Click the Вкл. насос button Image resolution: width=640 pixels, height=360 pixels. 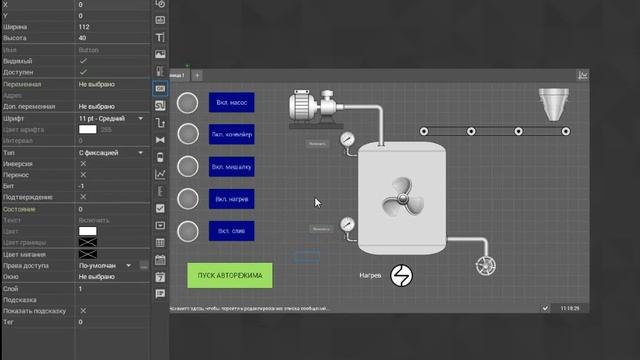pyautogui.click(x=231, y=102)
